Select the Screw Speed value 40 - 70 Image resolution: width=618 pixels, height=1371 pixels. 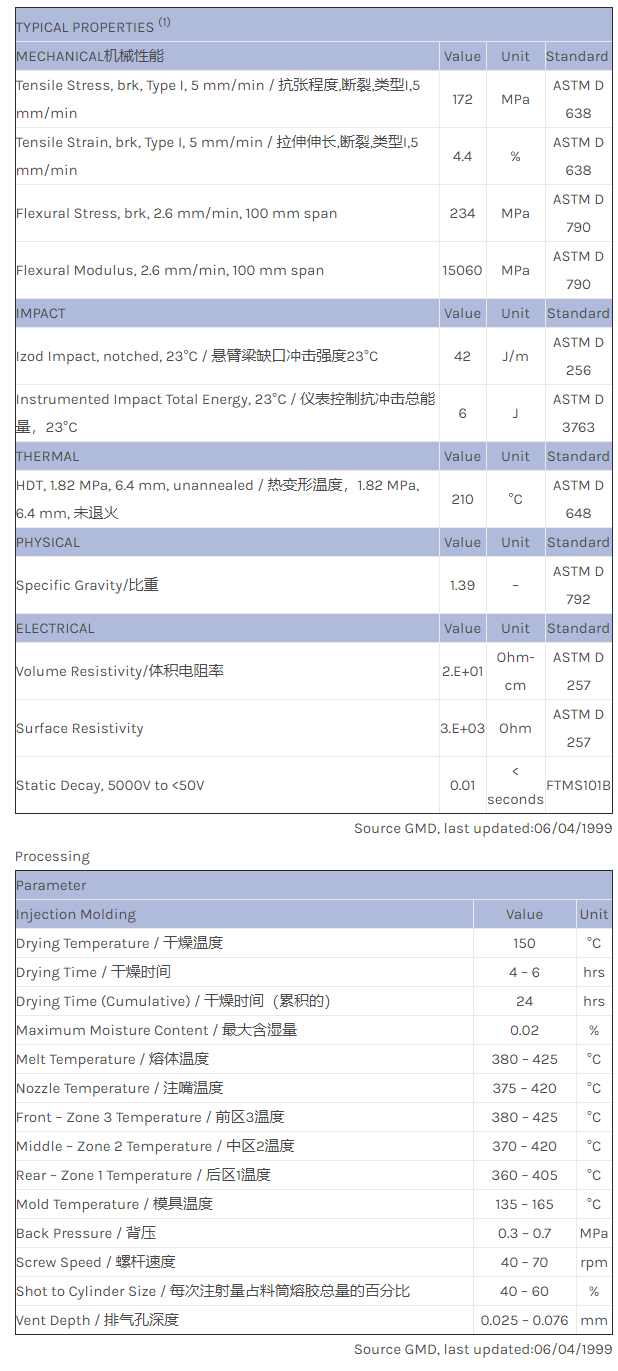524,1262
